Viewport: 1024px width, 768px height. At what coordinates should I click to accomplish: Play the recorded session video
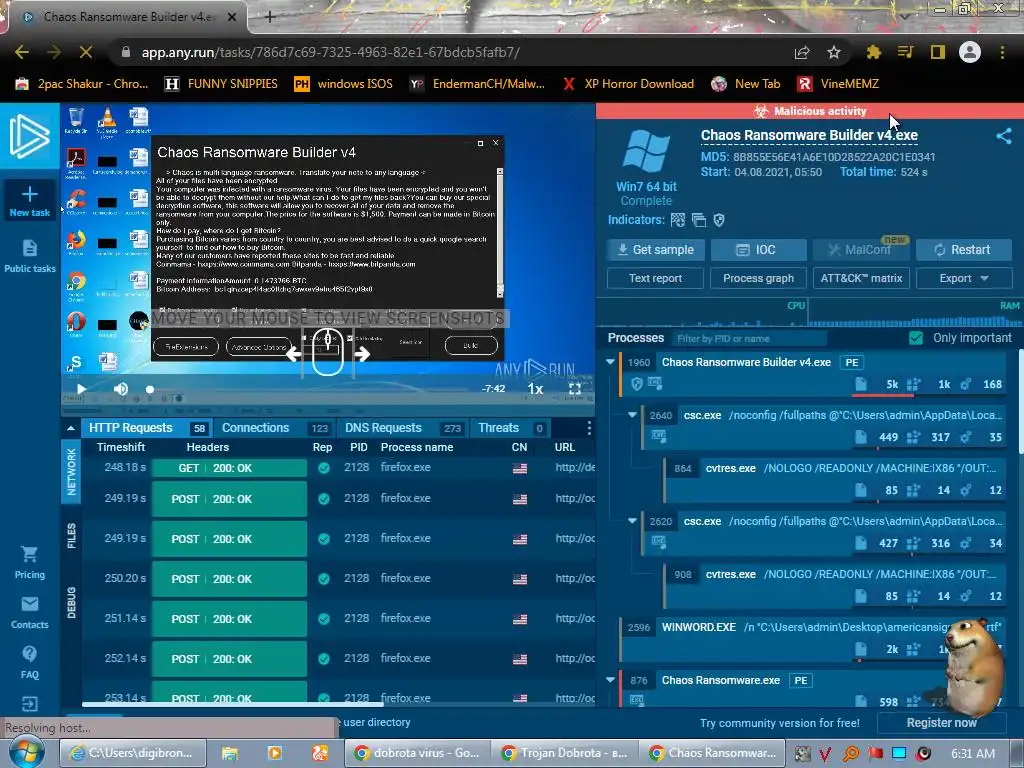point(81,389)
